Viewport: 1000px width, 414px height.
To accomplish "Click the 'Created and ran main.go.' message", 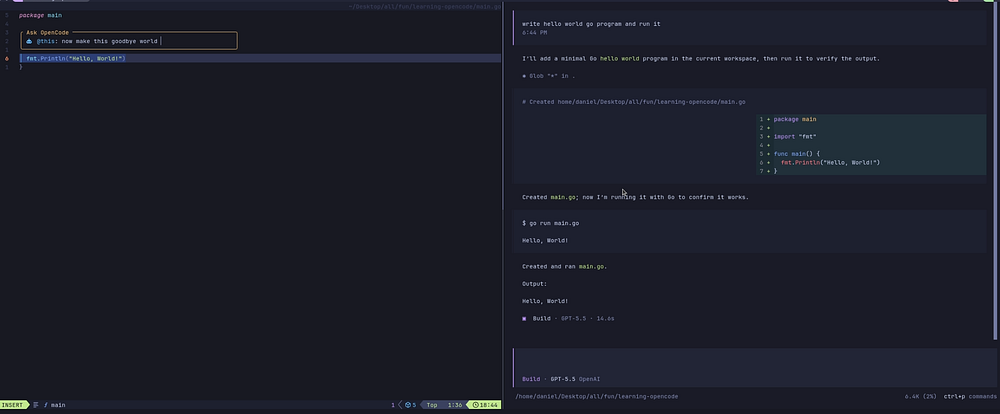I will (x=564, y=267).
